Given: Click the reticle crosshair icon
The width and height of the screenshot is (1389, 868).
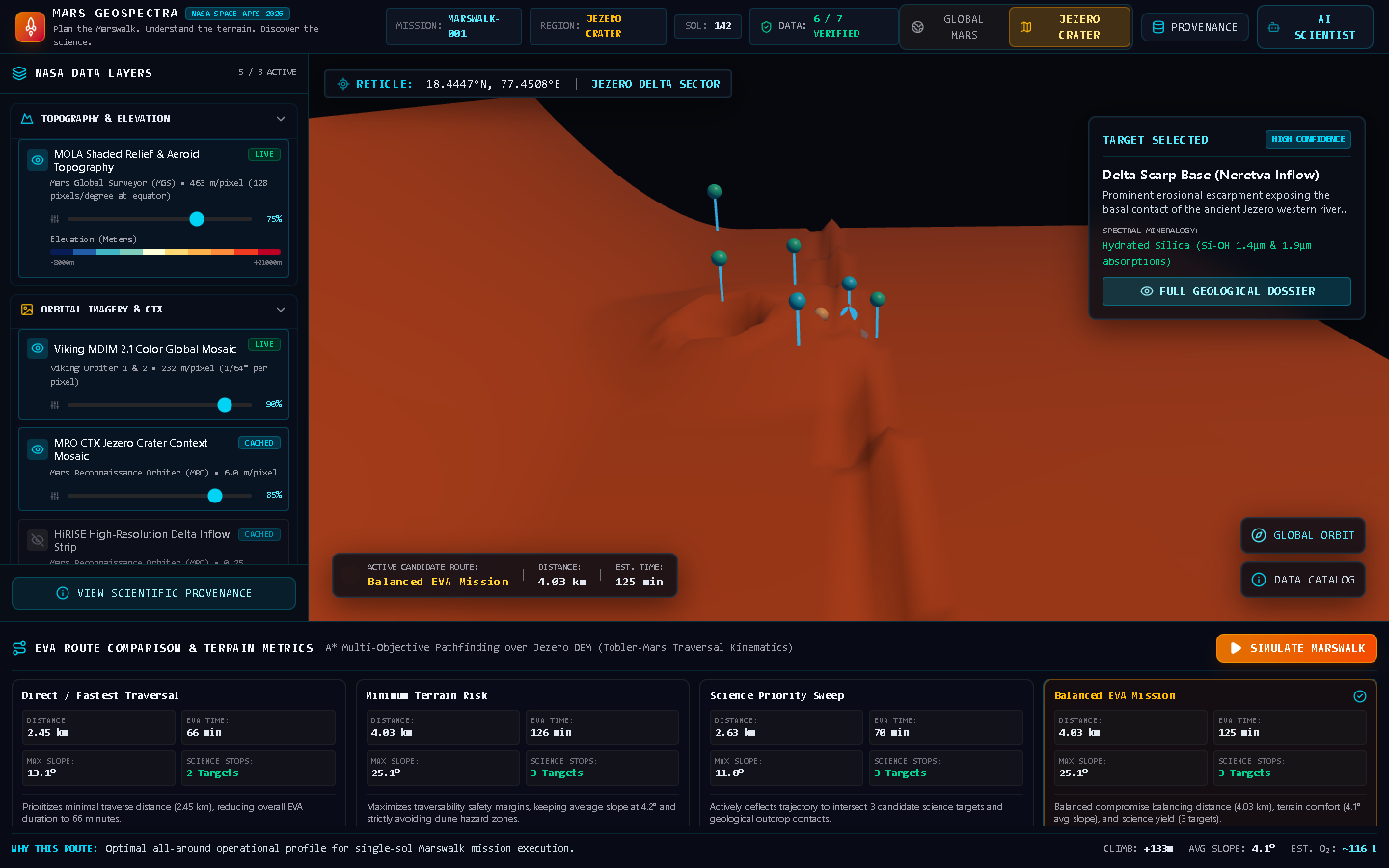Looking at the screenshot, I should [x=342, y=84].
